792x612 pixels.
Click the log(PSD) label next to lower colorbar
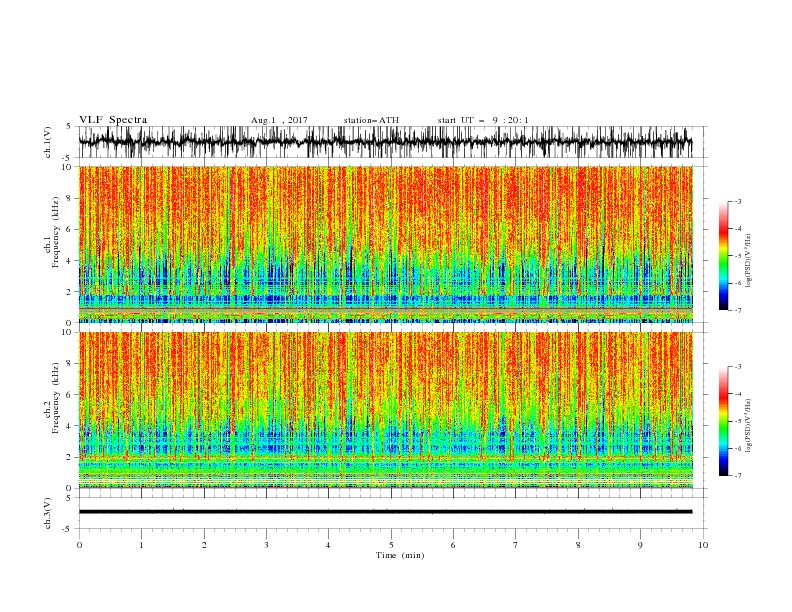click(749, 425)
